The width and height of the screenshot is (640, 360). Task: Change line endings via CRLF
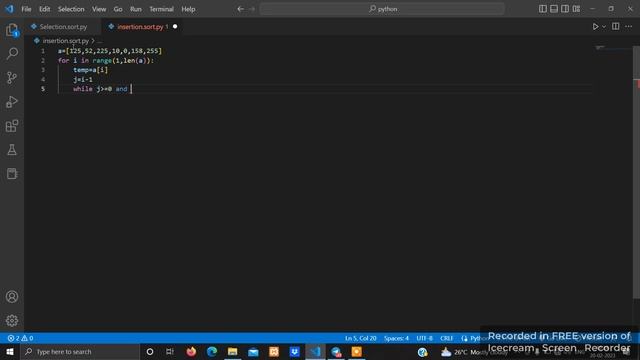pos(447,338)
